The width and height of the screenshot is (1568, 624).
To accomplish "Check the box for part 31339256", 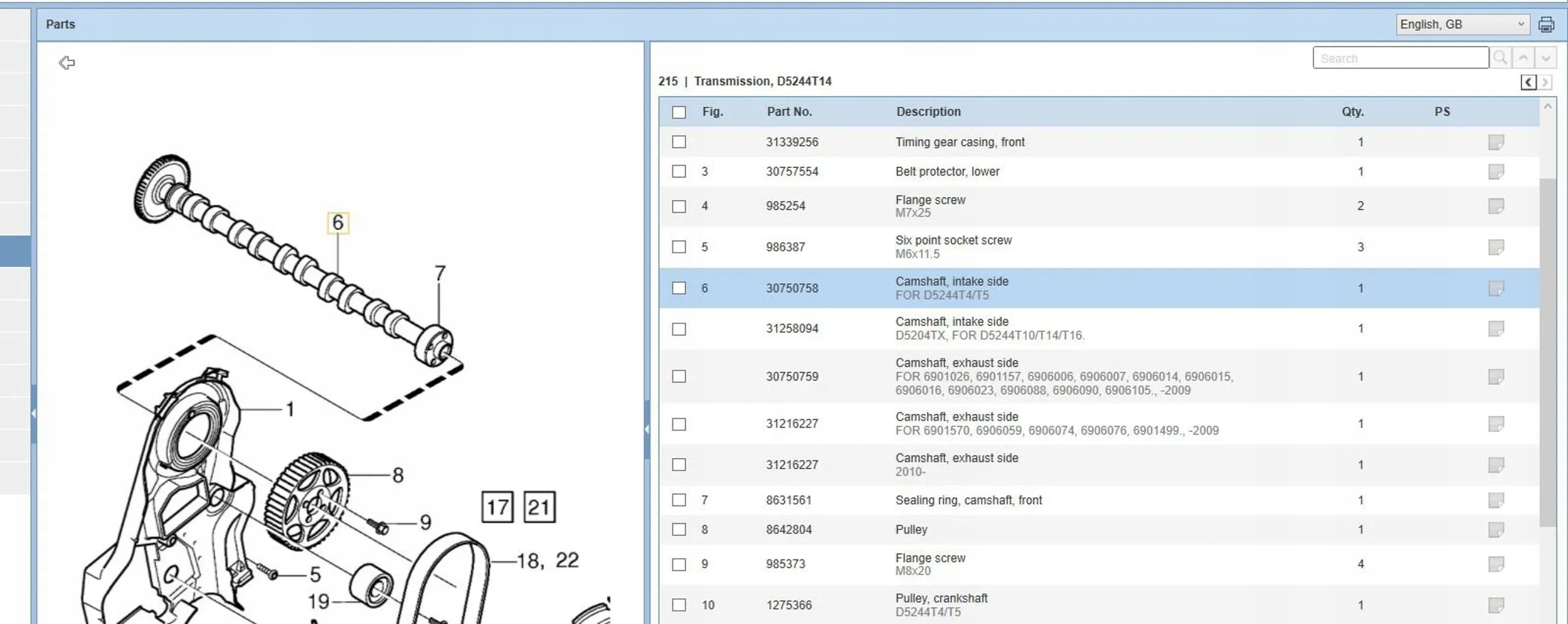I will pyautogui.click(x=679, y=142).
